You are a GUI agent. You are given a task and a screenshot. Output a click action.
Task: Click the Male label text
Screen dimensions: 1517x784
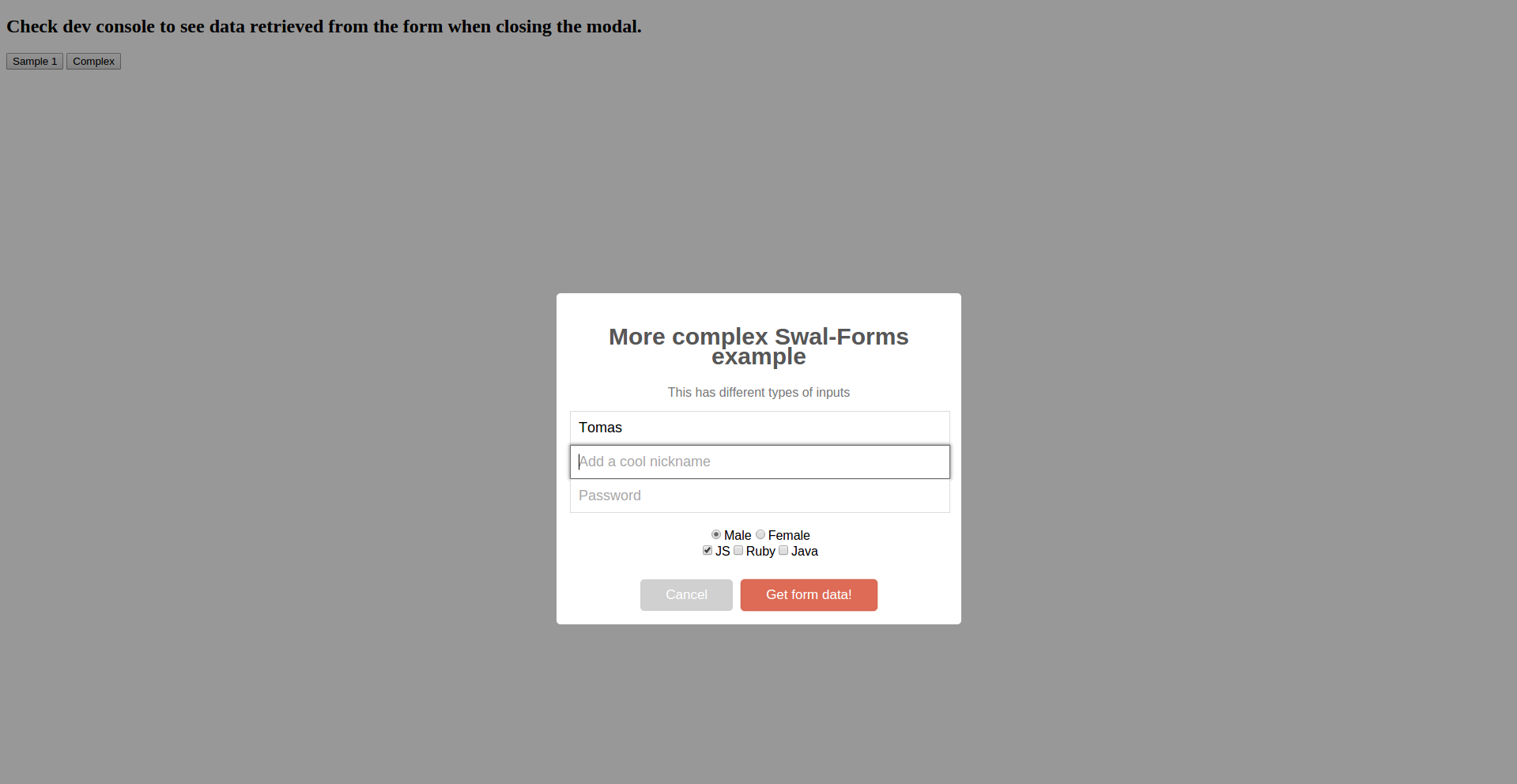point(738,536)
